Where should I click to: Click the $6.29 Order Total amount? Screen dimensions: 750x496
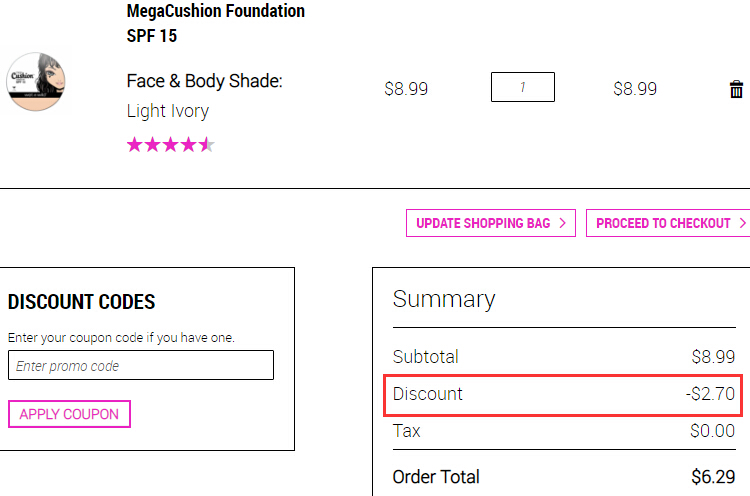click(713, 477)
